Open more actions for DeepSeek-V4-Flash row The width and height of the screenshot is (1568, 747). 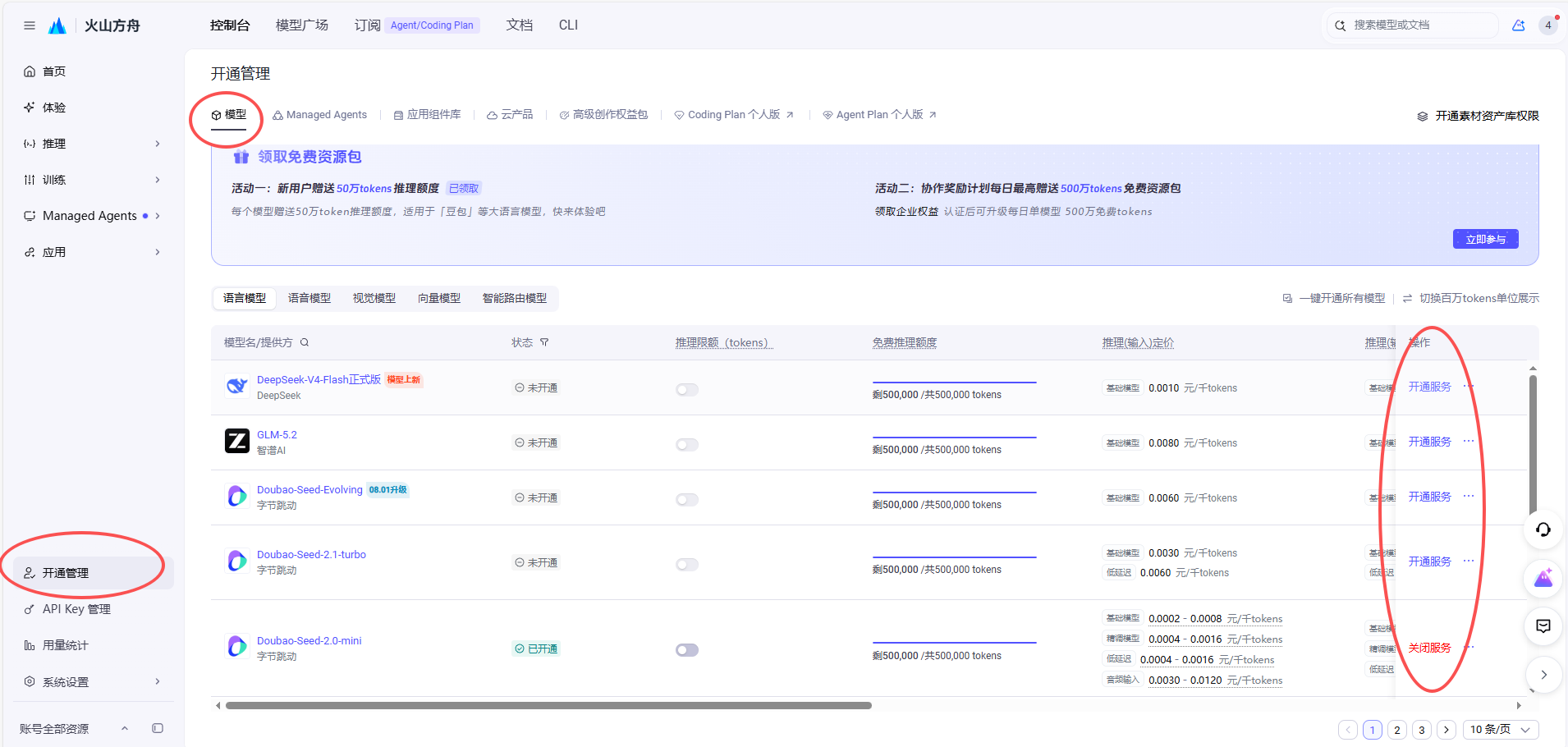[x=1469, y=387]
